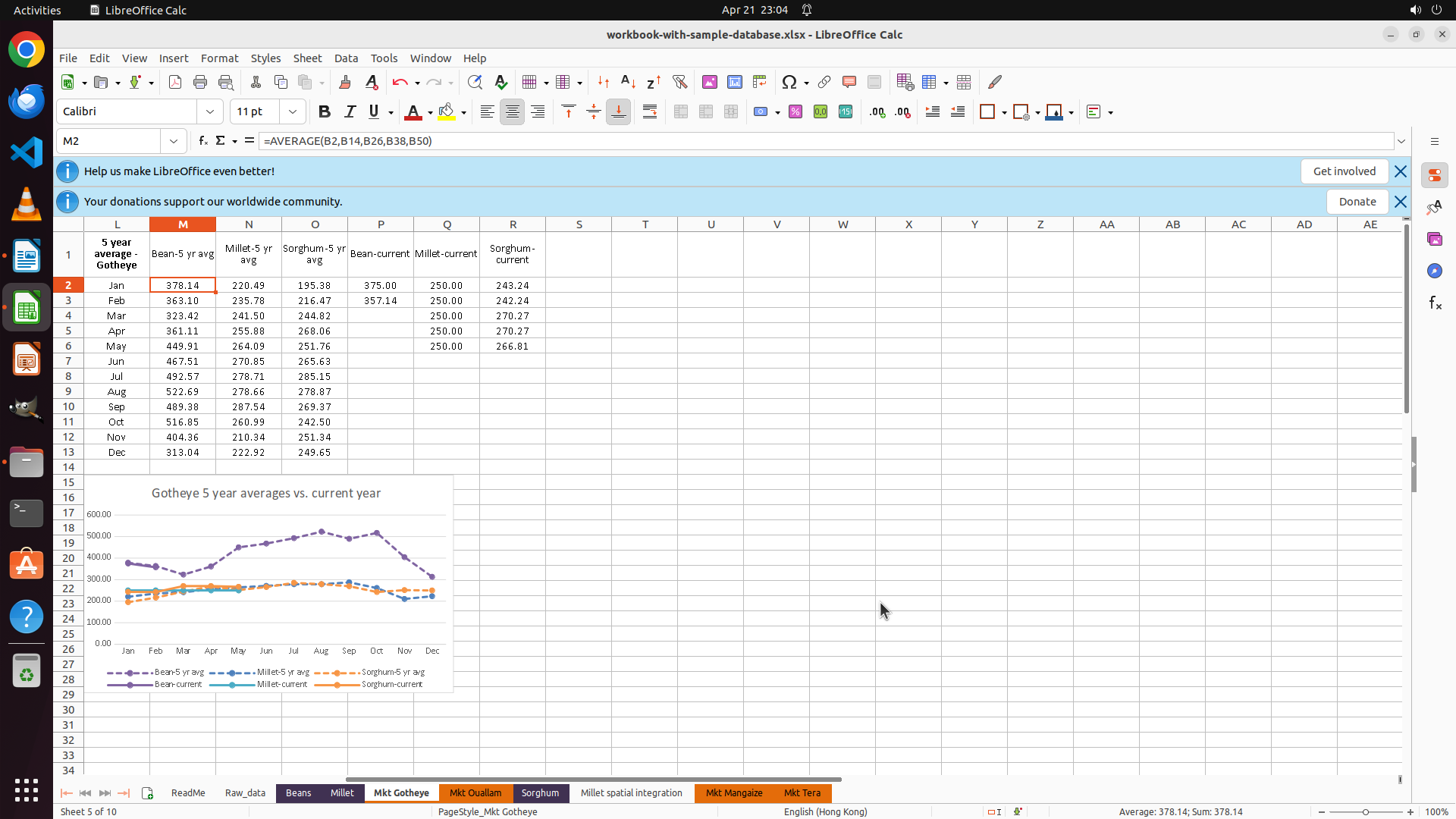Screen dimensions: 1456x819
Task: Click the Sort Ascending icon
Action: 628,82
